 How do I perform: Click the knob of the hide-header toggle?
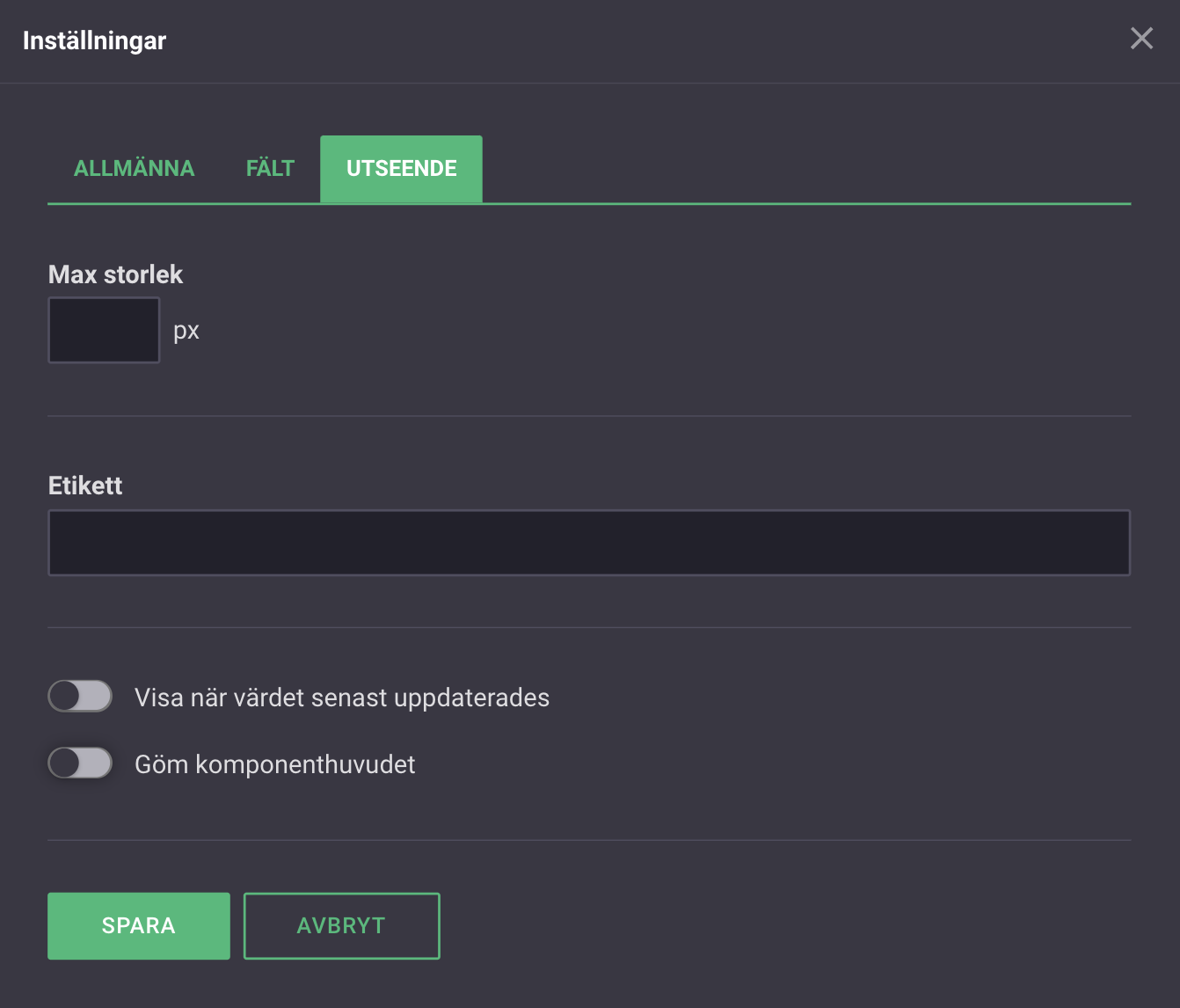pyautogui.click(x=65, y=763)
